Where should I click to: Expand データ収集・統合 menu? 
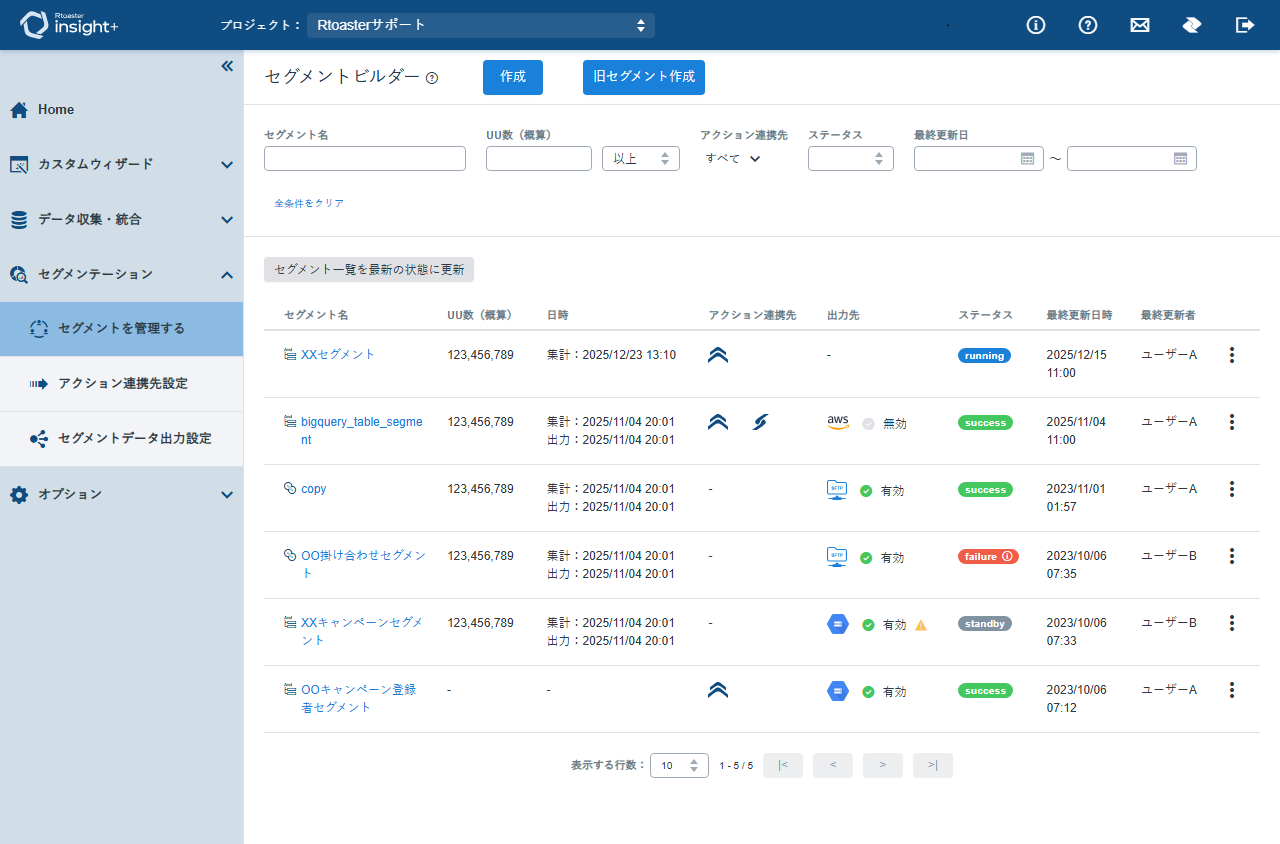pos(121,219)
